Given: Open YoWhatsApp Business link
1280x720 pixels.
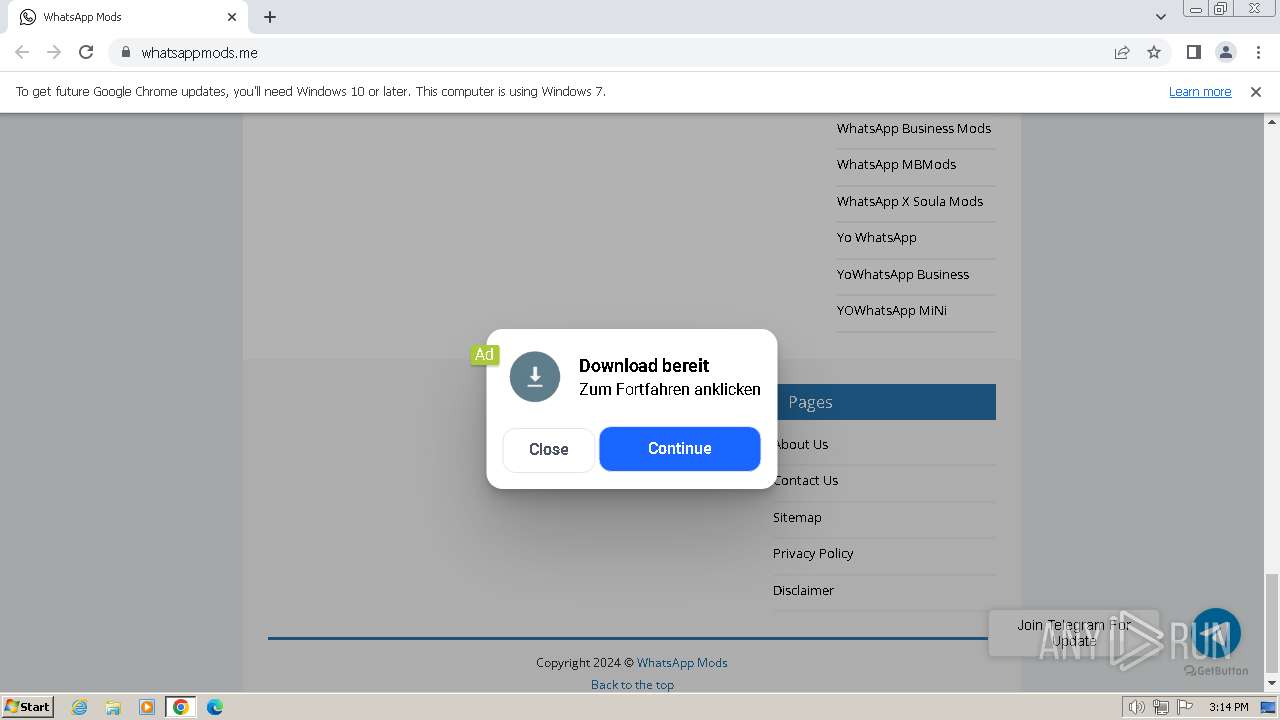Looking at the screenshot, I should (x=903, y=274).
